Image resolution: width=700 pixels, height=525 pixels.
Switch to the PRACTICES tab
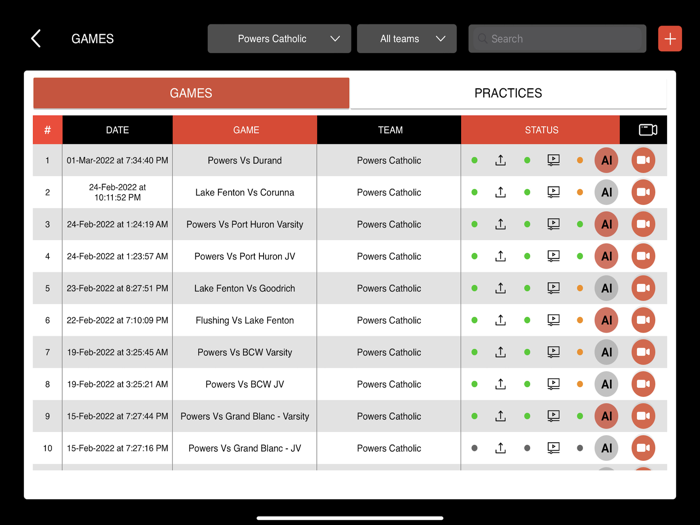508,93
